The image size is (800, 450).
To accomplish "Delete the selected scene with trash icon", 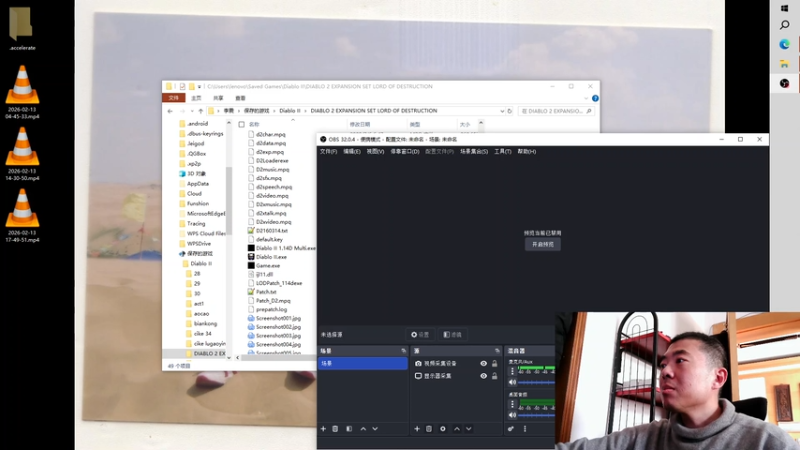I will 335,429.
